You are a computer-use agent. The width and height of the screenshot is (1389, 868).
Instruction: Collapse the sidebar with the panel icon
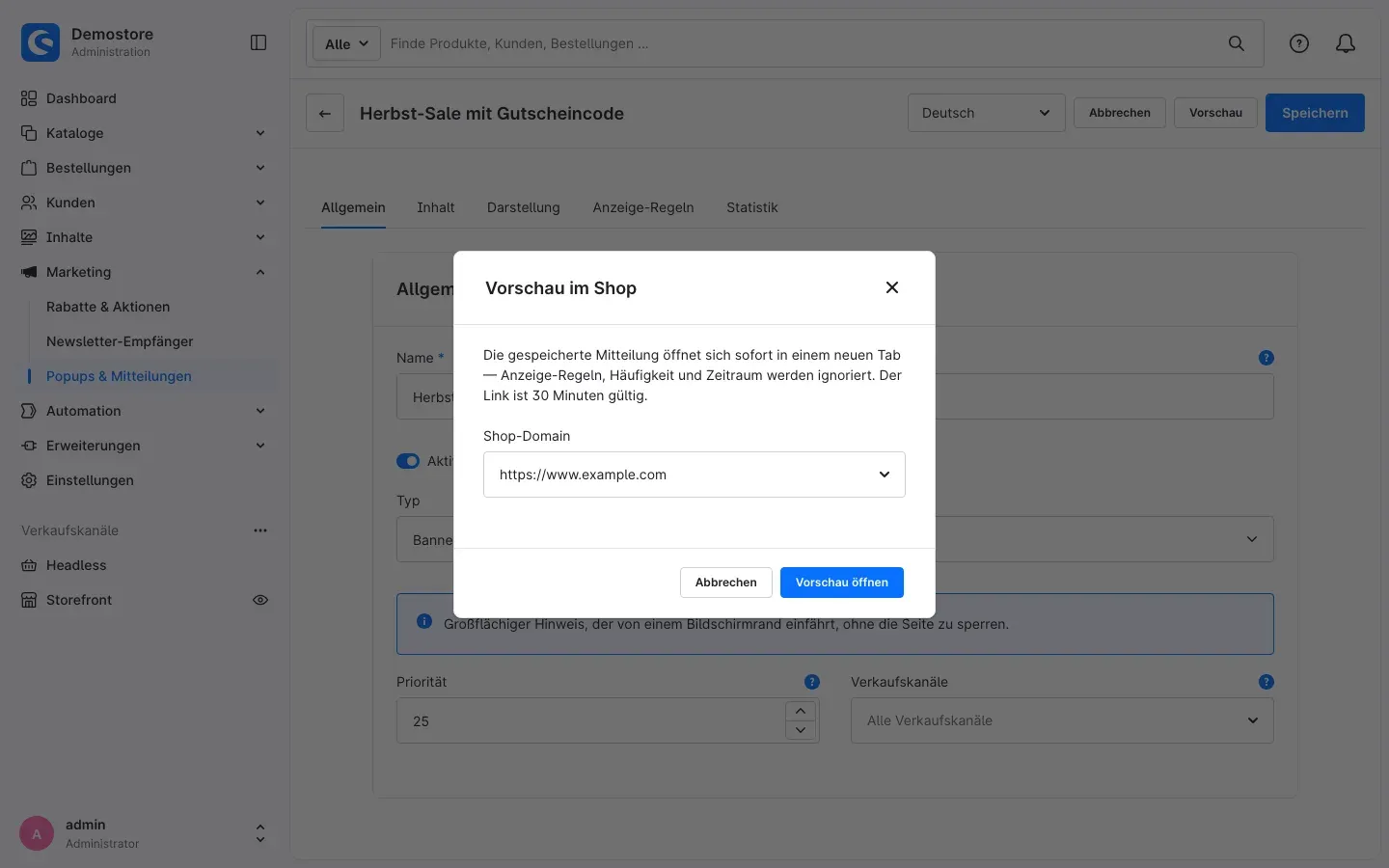pos(259,42)
